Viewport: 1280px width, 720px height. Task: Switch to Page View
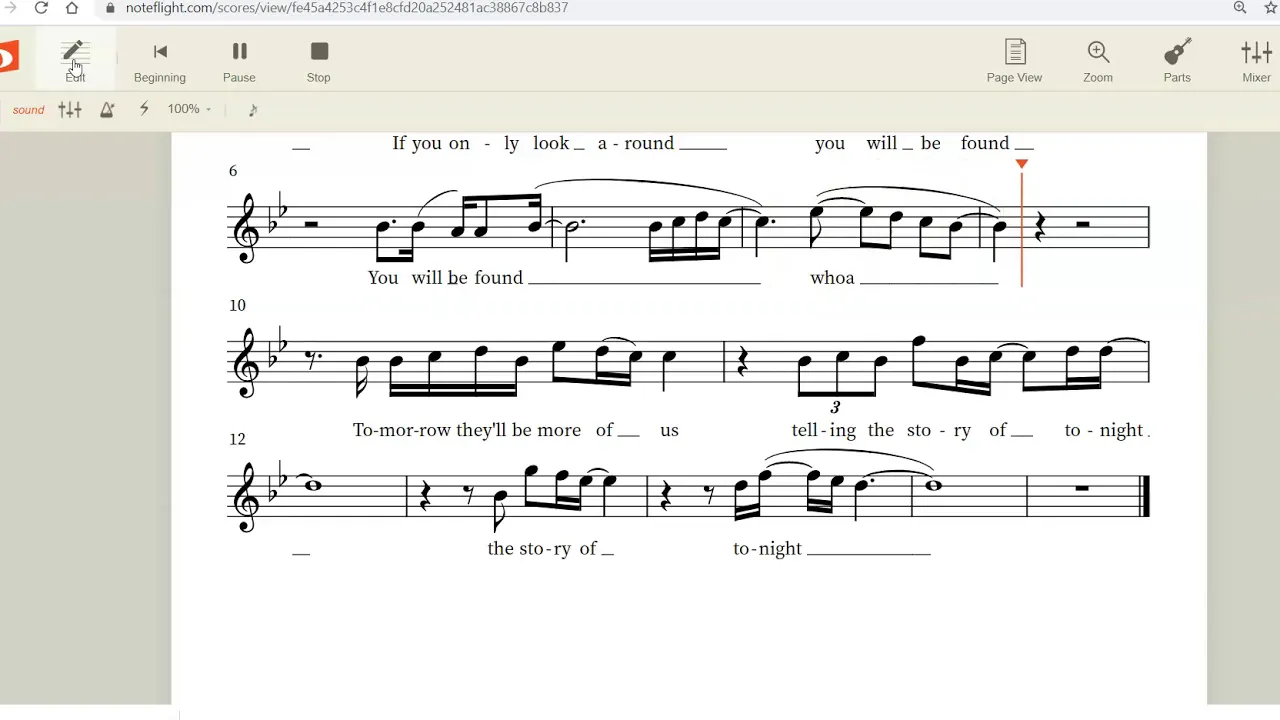coord(1015,61)
